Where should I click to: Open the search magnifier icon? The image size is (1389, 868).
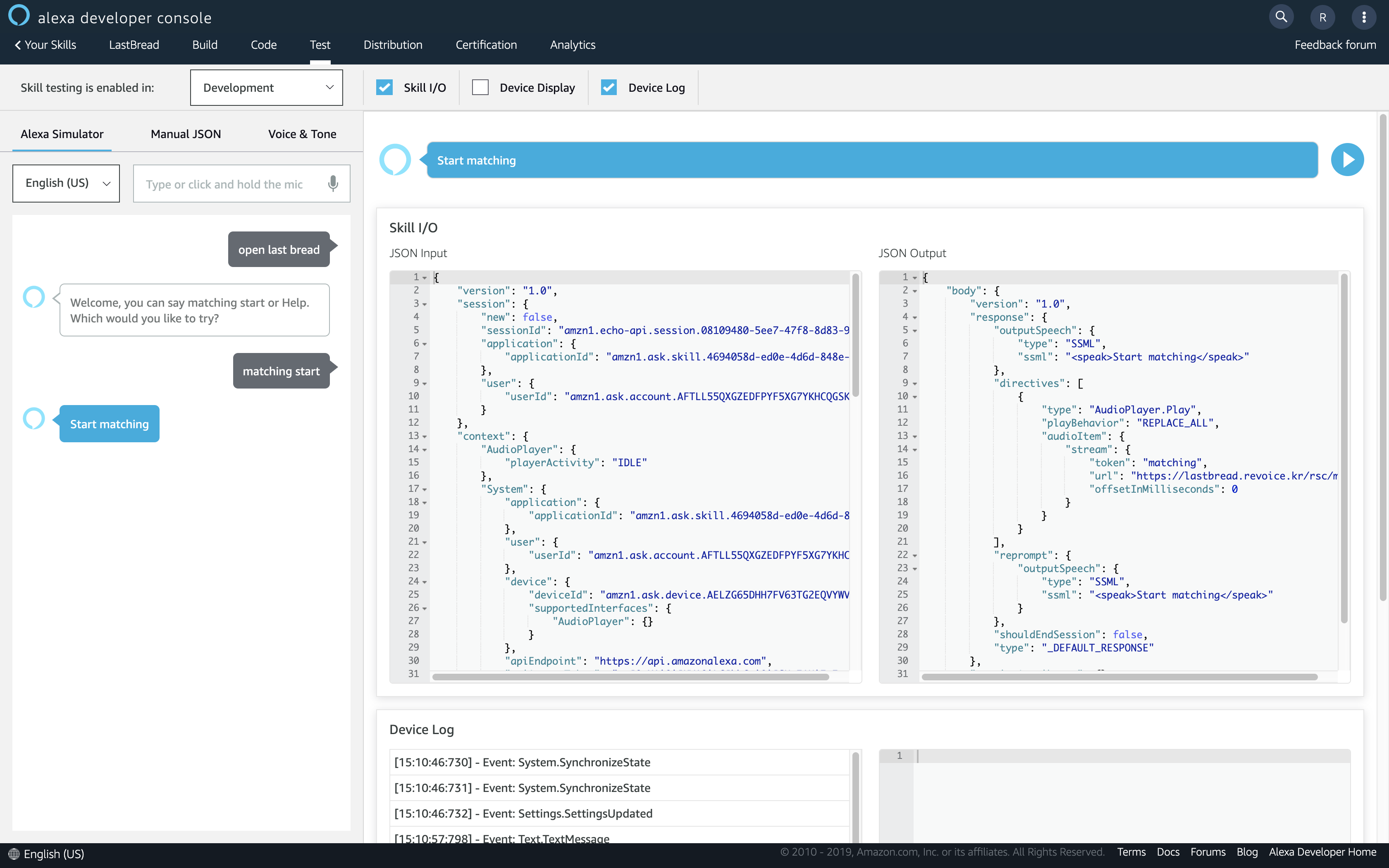1281,17
